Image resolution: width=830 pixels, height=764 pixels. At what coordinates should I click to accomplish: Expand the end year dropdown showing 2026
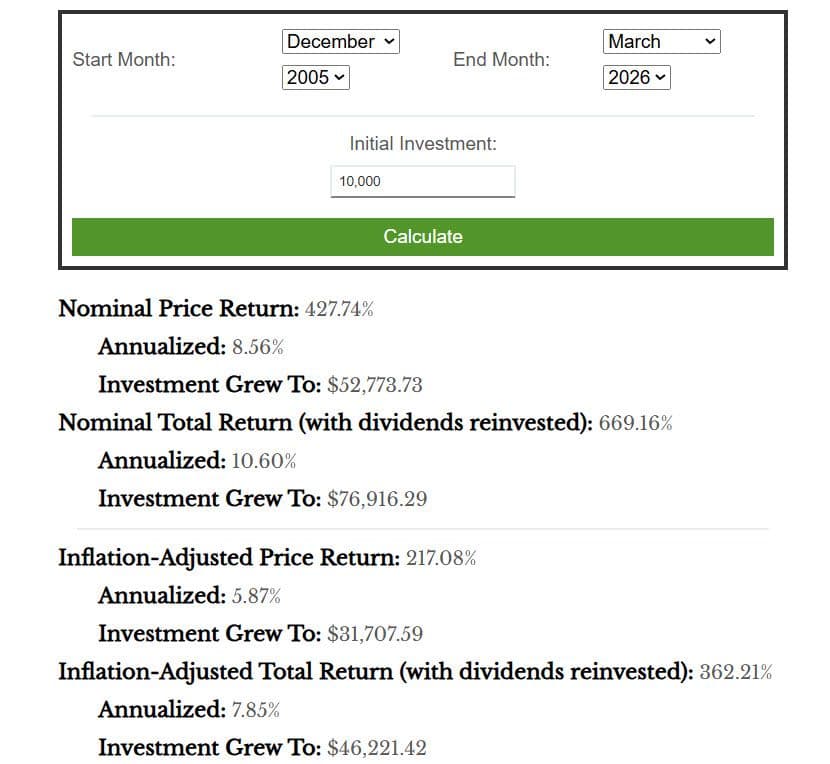click(636, 77)
